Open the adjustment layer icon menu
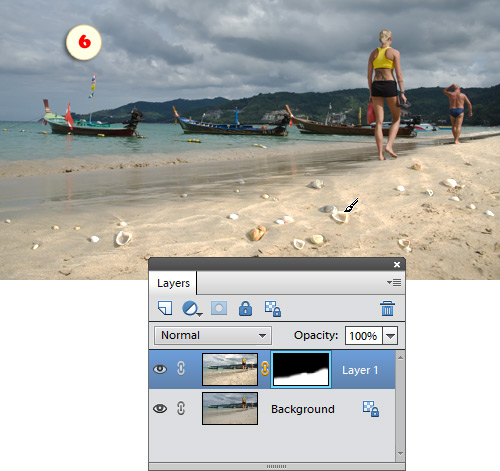The width and height of the screenshot is (500, 471). tap(192, 309)
